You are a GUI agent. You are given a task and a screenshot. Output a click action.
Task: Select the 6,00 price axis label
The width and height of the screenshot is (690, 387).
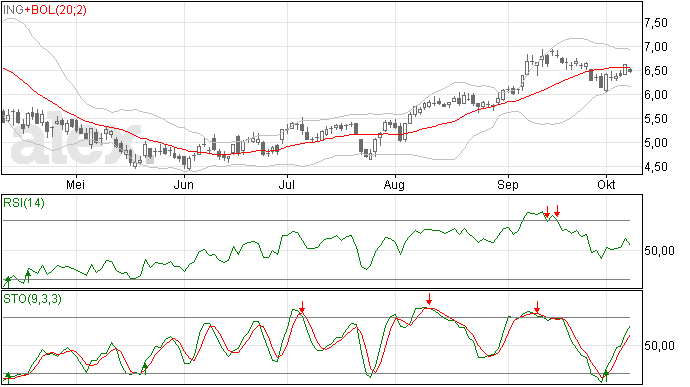click(x=656, y=95)
